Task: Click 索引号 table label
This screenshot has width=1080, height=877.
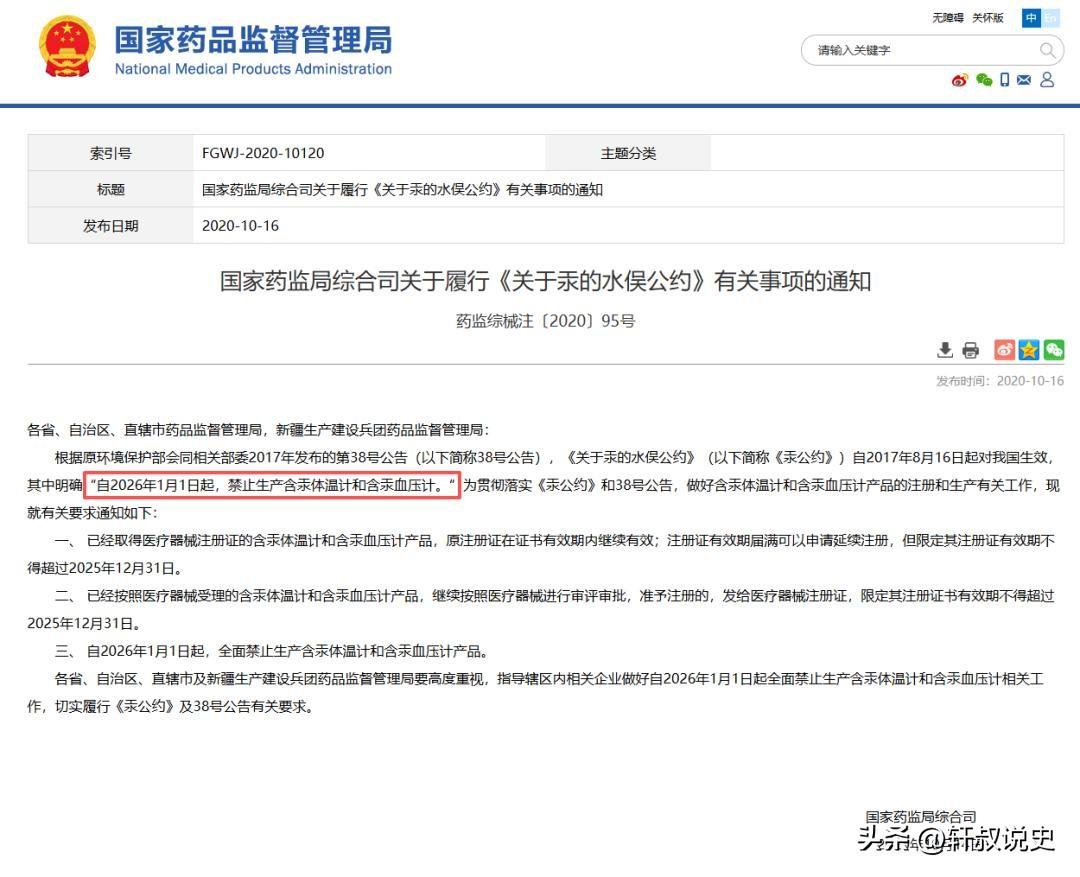Action: (x=111, y=153)
